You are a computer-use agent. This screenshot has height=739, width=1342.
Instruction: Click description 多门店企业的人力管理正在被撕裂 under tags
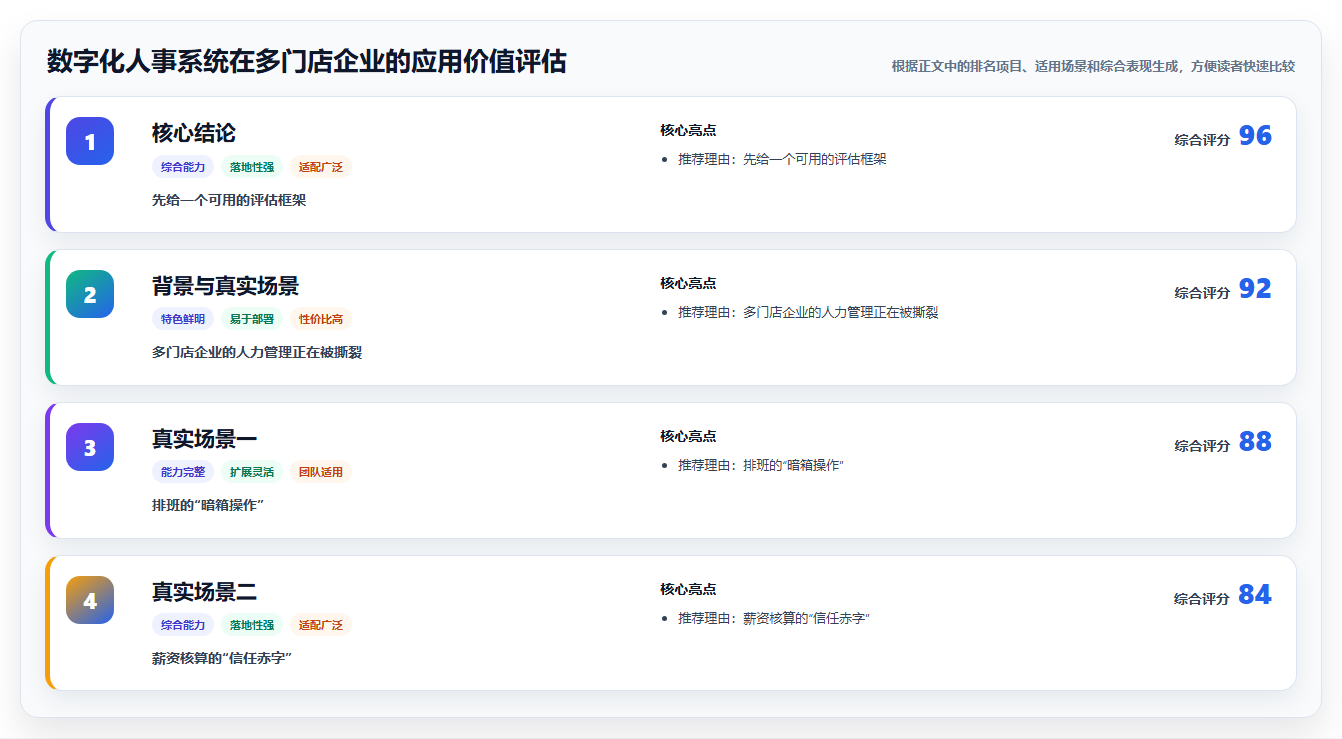coord(257,353)
